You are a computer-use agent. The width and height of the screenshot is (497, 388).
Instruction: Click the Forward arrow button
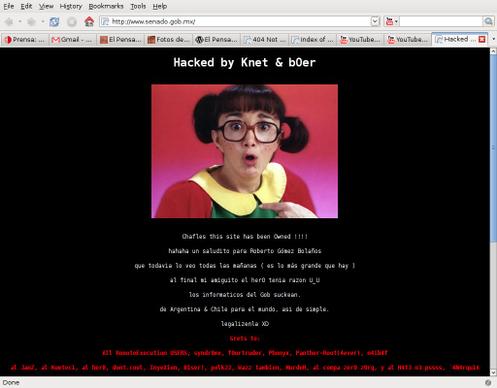point(31,22)
